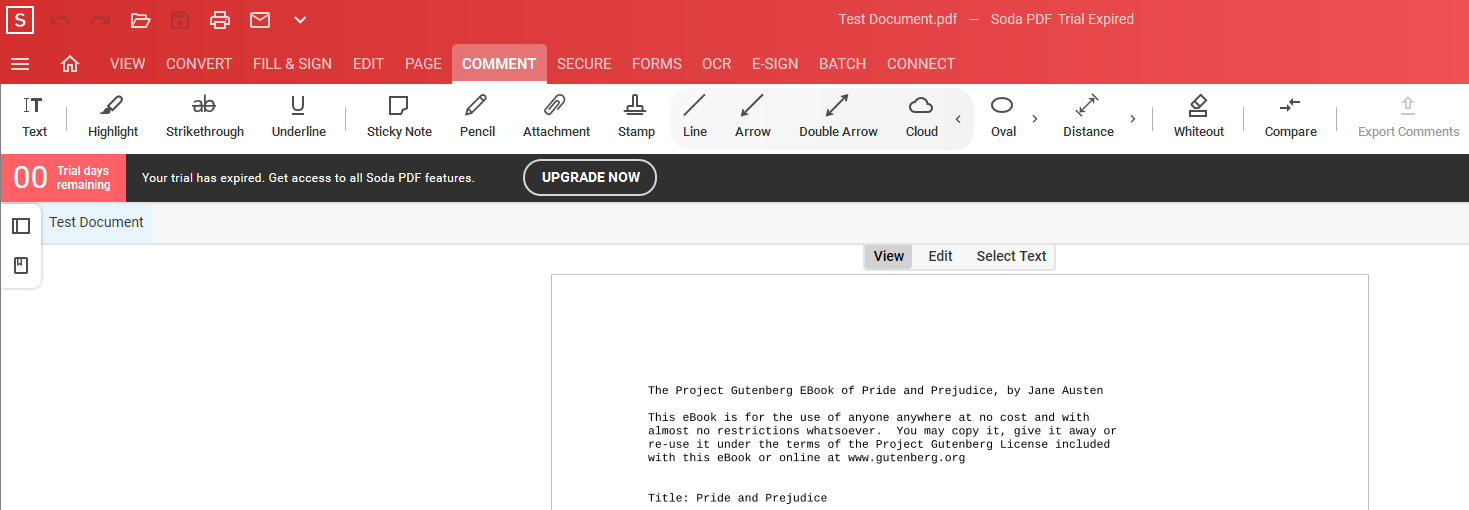Open the SECURE ribbon tab
This screenshot has width=1469, height=510.
(x=584, y=64)
